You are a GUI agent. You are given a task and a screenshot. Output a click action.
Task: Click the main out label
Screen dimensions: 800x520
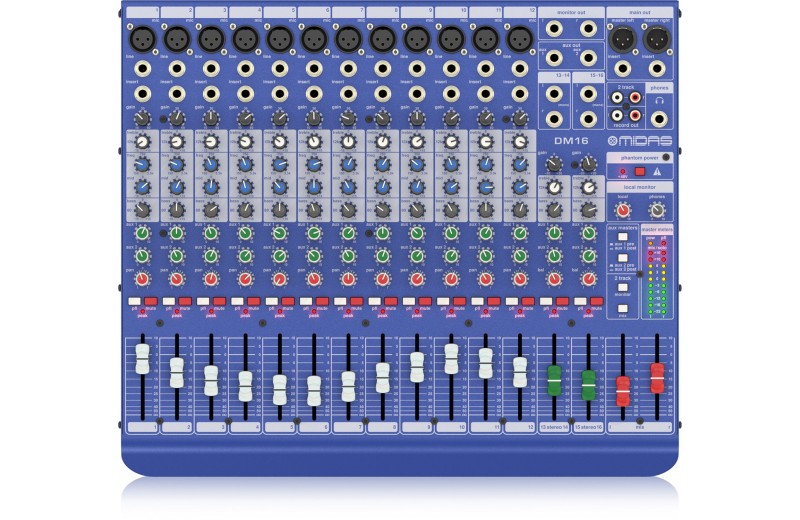[x=640, y=12]
